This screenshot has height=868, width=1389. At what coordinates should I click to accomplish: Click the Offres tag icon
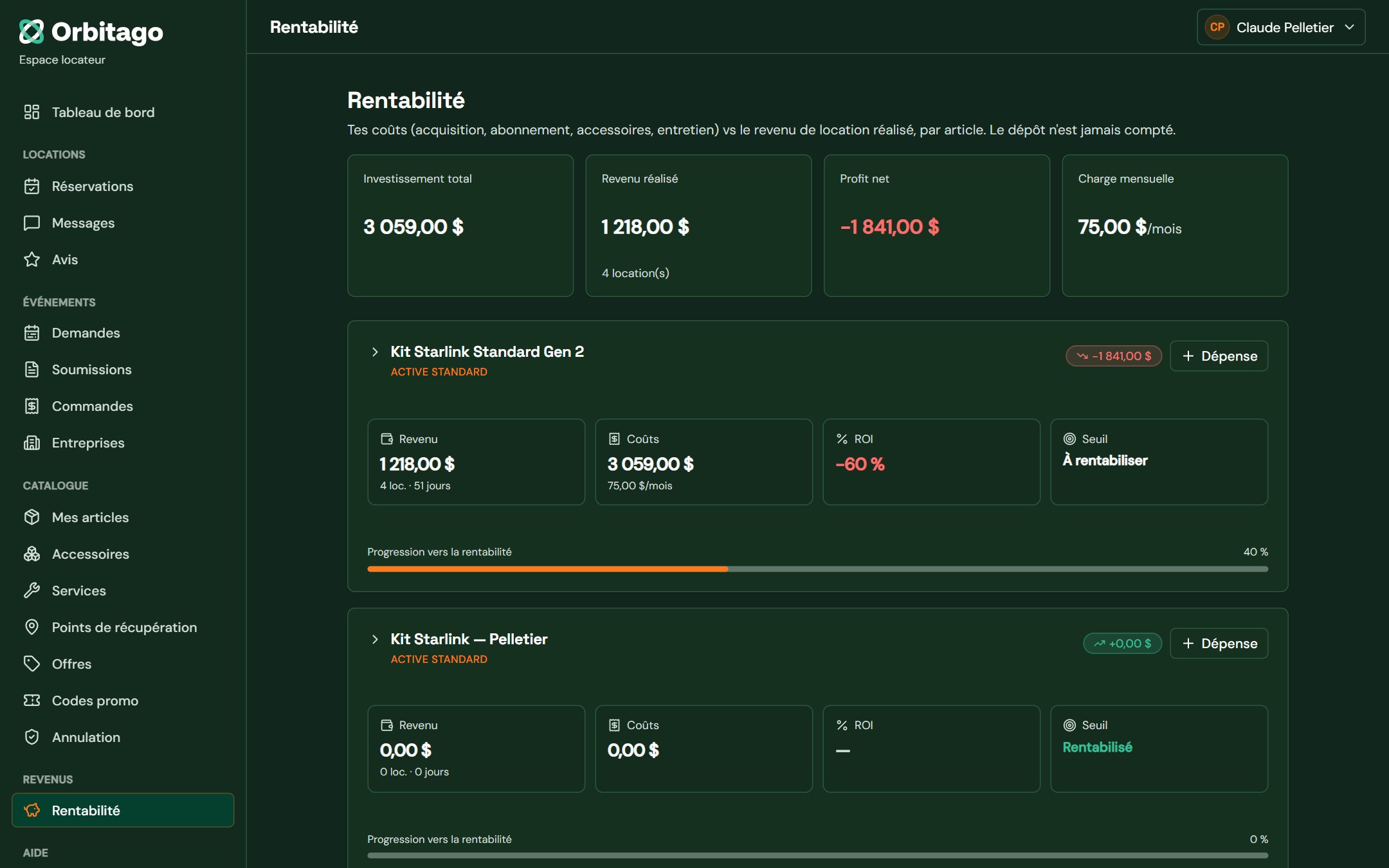coord(32,664)
